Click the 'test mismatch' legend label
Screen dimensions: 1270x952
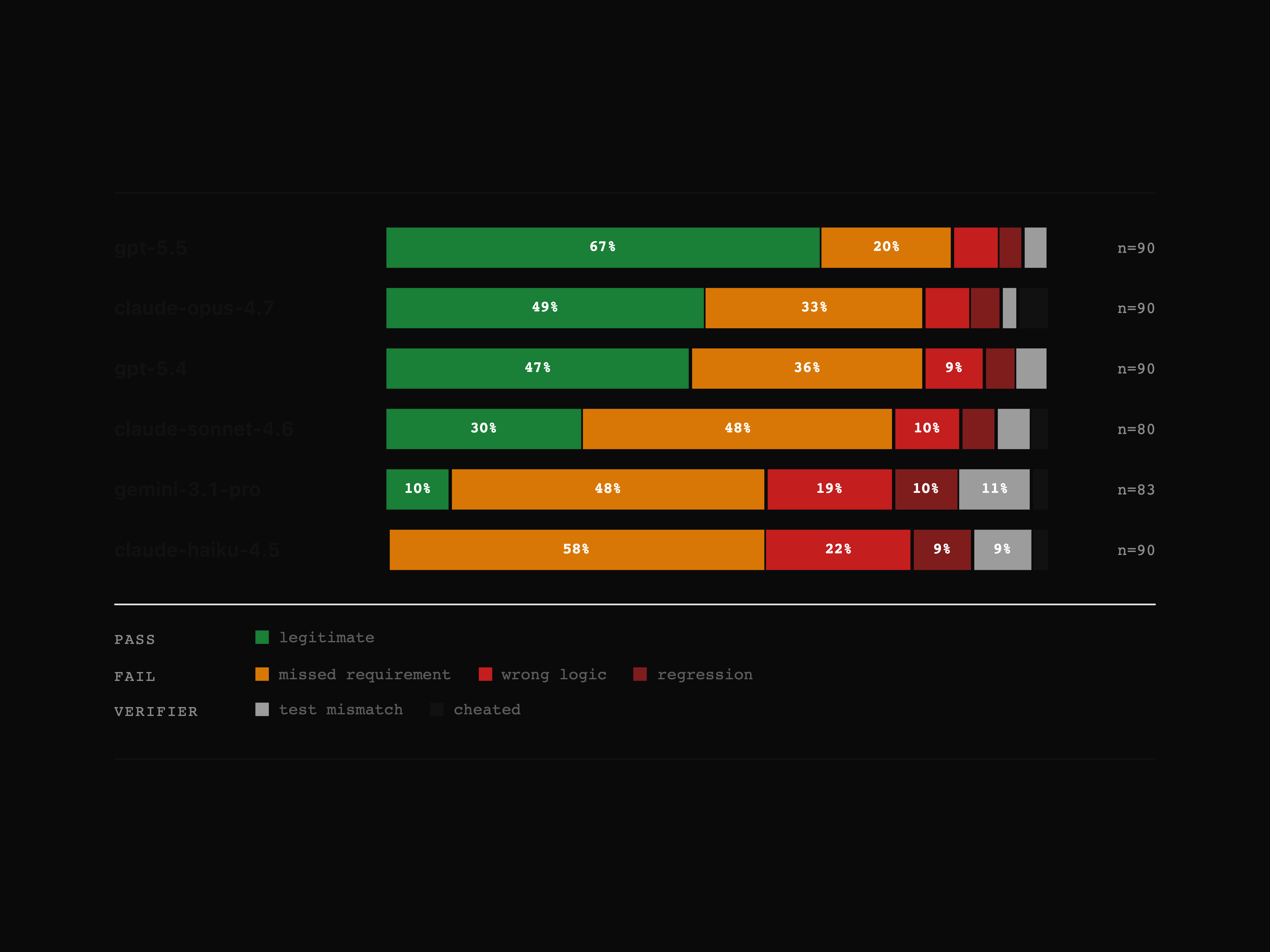click(341, 709)
